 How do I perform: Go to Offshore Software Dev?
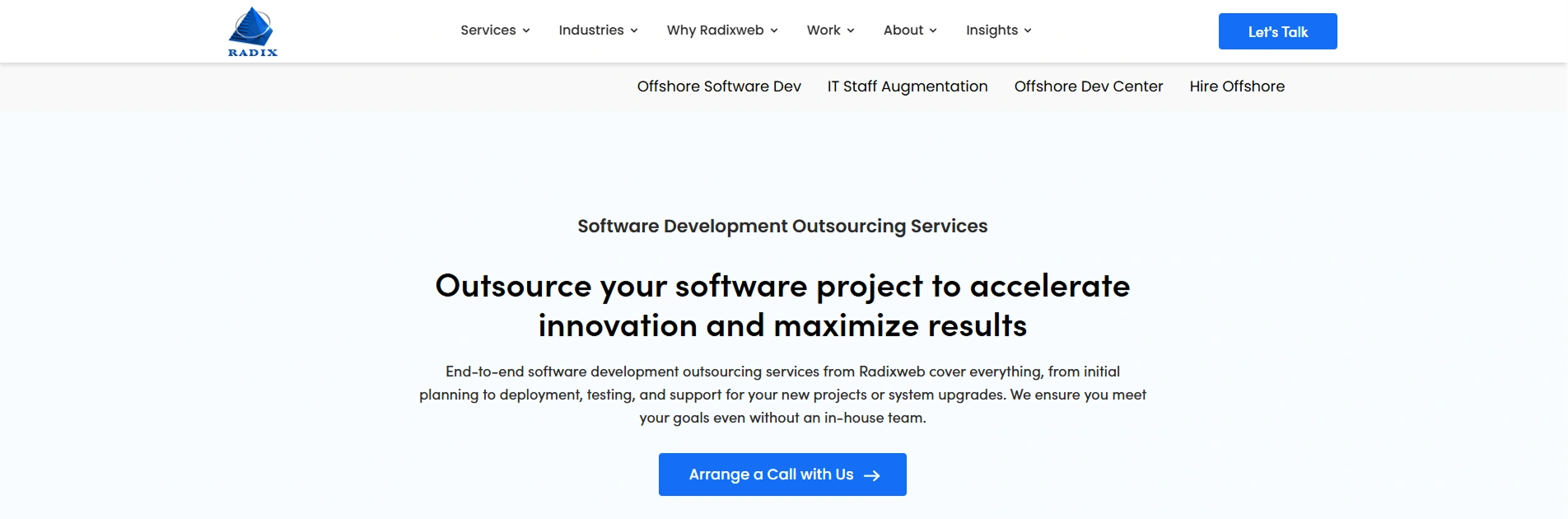tap(719, 86)
